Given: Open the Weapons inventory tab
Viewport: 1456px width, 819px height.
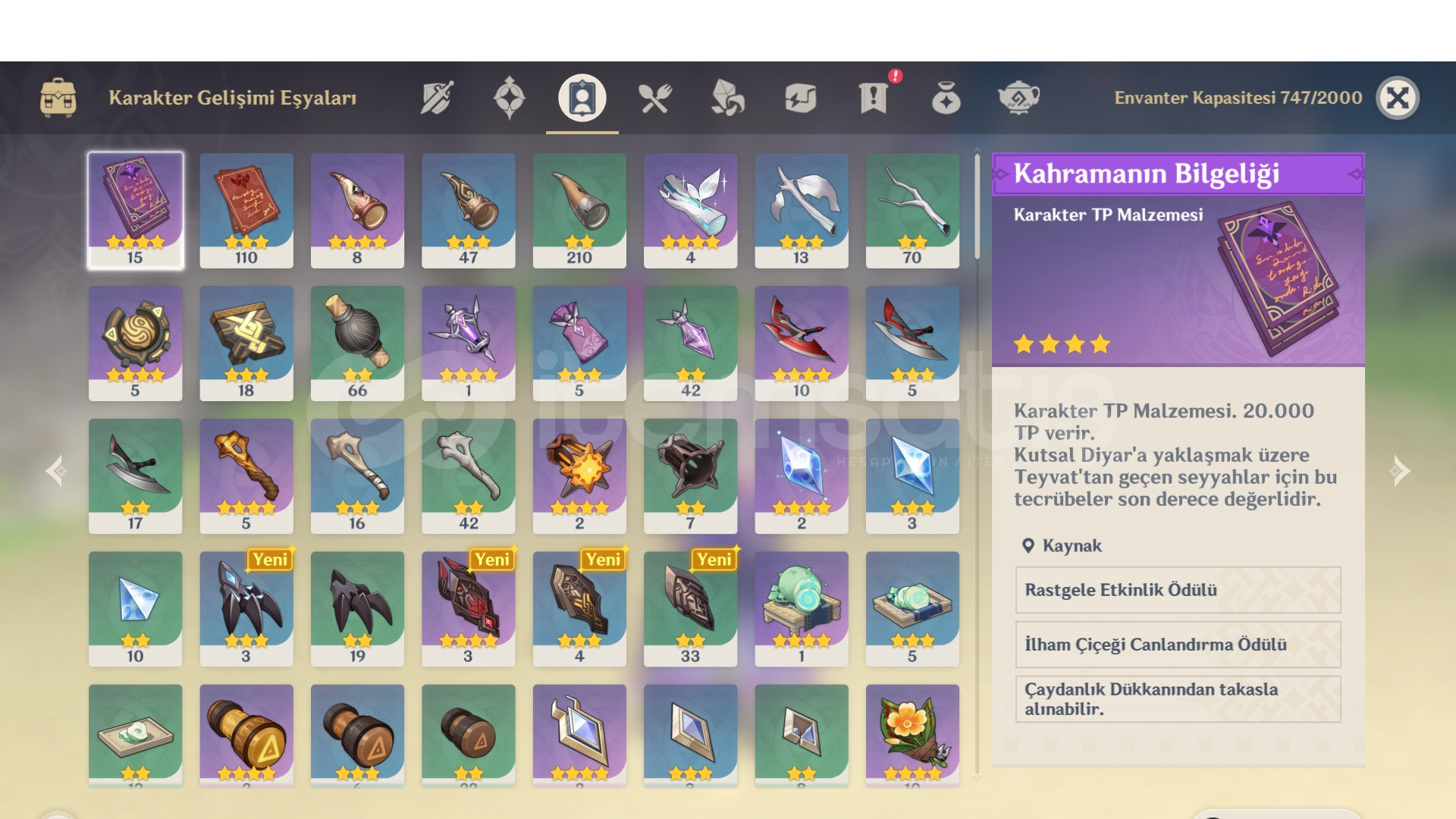Looking at the screenshot, I should 437,98.
